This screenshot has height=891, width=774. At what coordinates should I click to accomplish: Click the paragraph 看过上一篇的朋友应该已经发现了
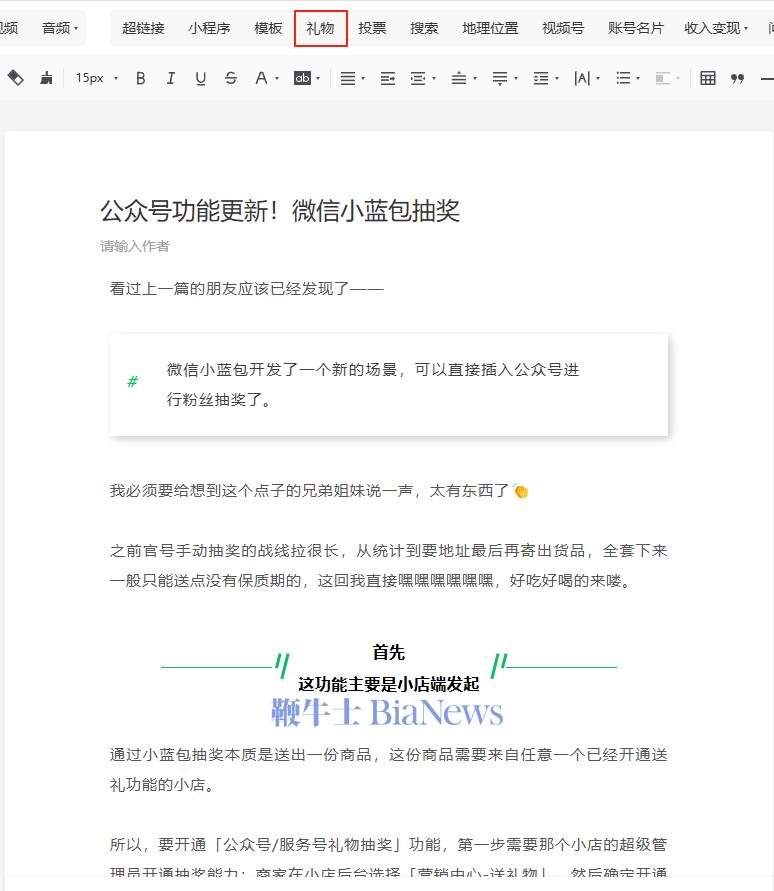tap(247, 289)
